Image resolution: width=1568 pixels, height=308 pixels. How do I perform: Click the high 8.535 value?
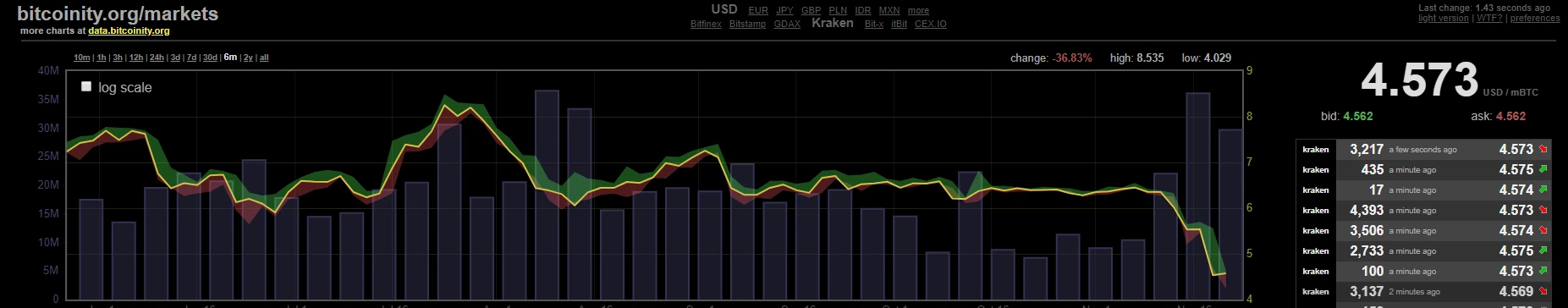click(x=1149, y=58)
